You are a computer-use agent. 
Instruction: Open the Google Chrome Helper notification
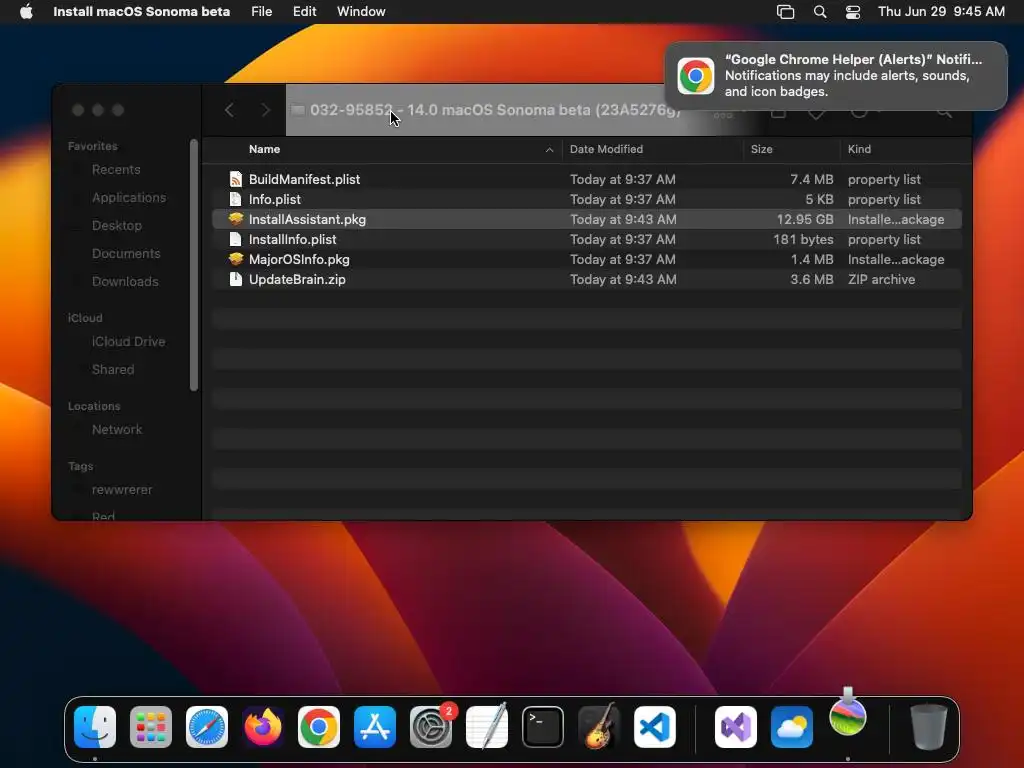coord(836,76)
